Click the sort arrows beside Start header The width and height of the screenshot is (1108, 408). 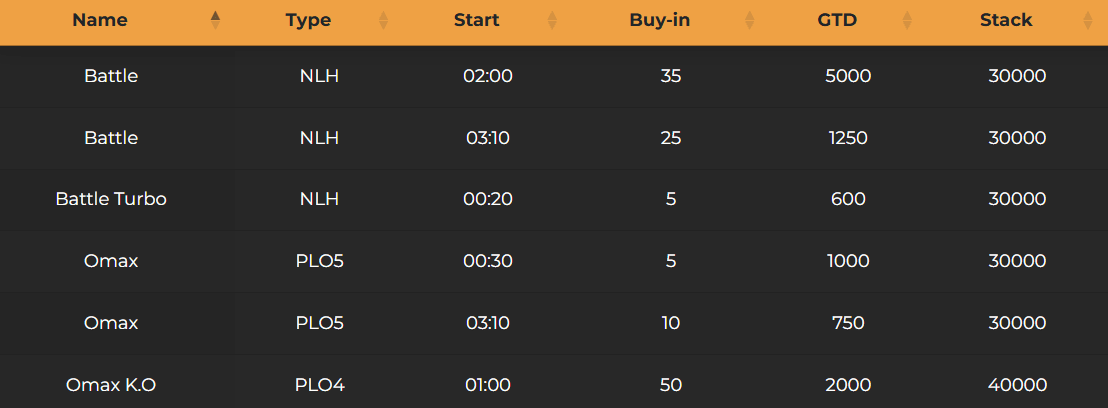(552, 20)
